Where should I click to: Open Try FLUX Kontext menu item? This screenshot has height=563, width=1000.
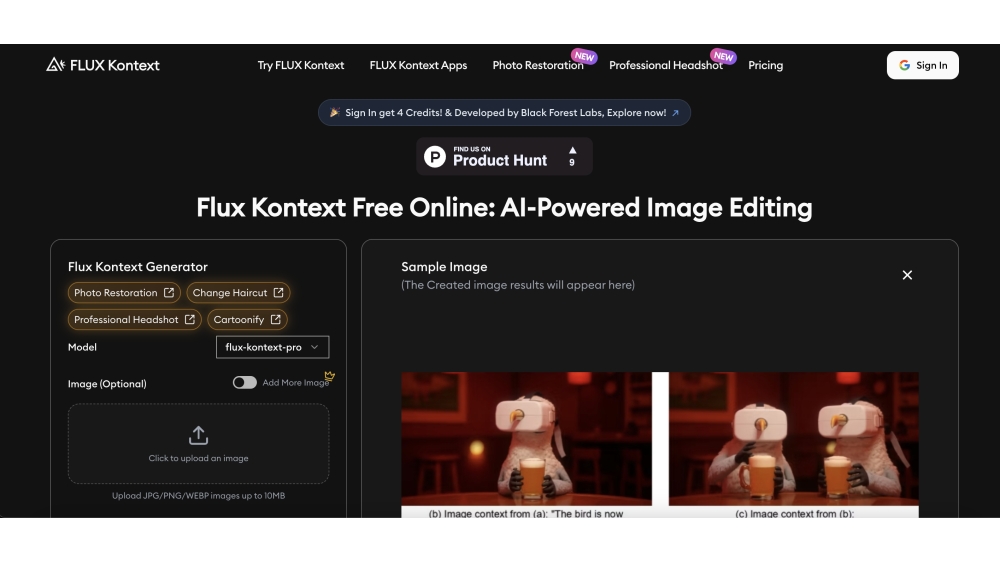(300, 65)
